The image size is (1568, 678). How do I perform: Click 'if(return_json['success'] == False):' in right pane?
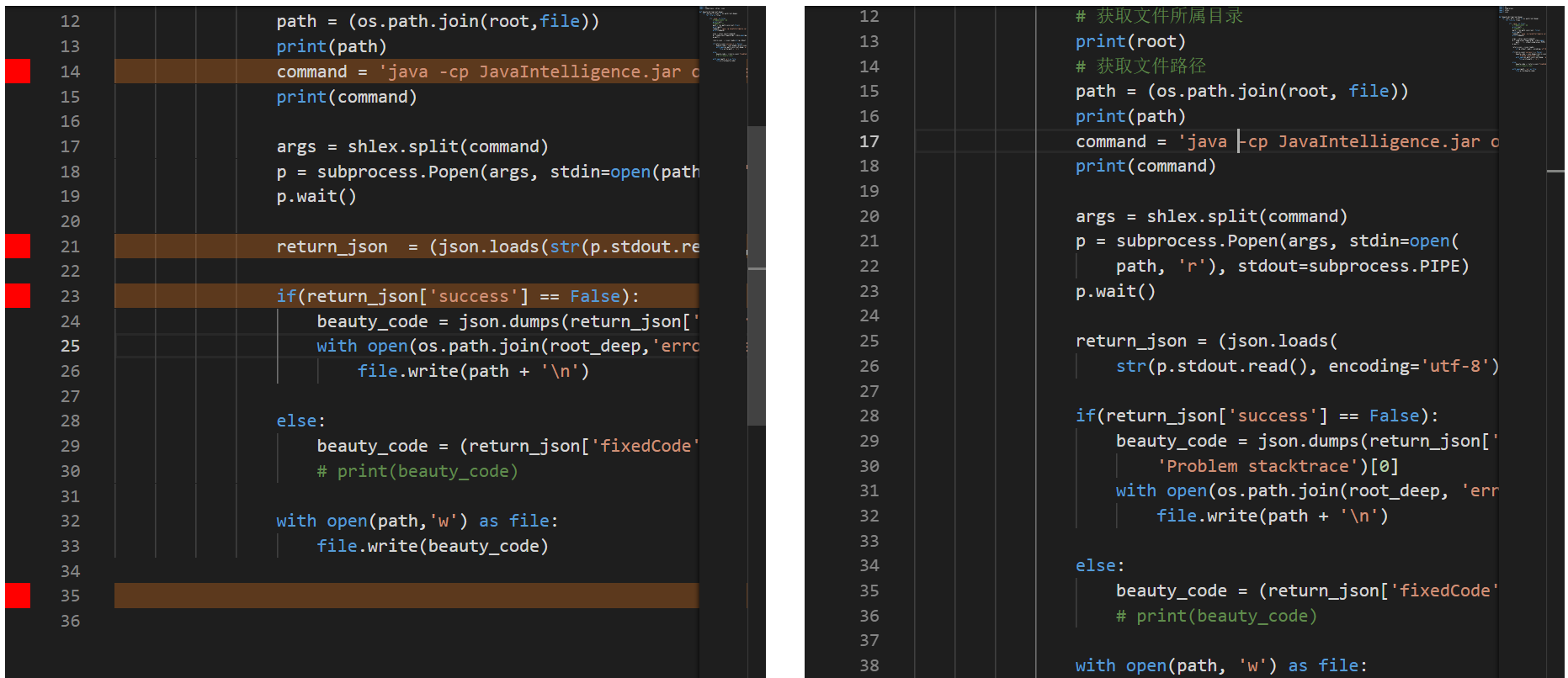click(1257, 416)
